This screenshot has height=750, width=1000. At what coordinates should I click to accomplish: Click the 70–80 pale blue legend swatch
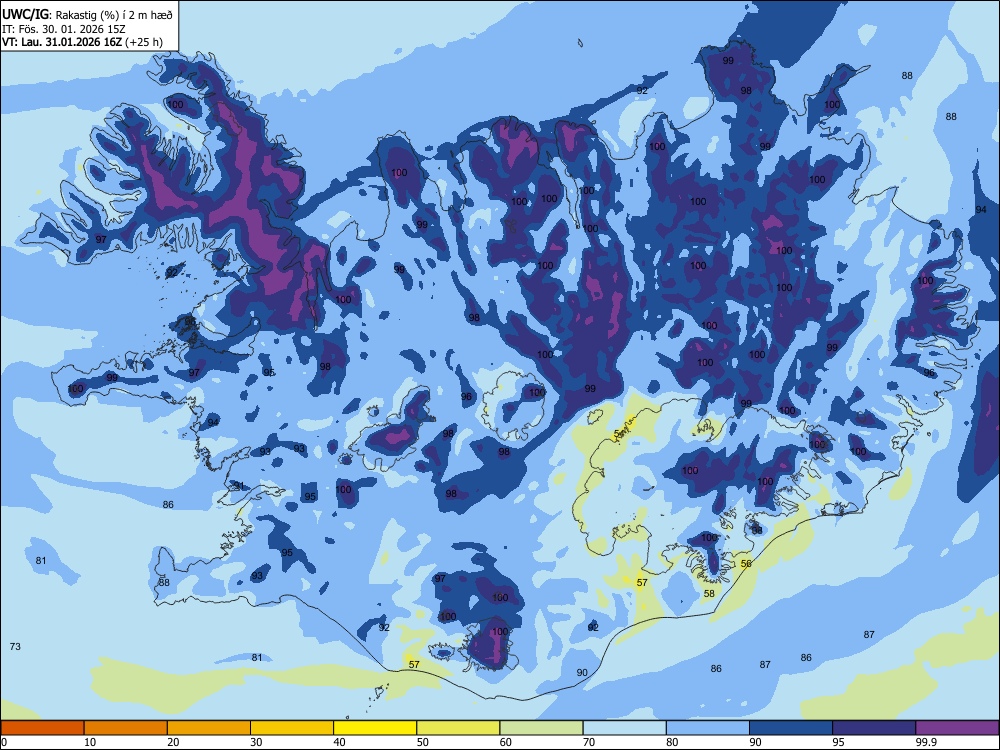click(x=625, y=728)
